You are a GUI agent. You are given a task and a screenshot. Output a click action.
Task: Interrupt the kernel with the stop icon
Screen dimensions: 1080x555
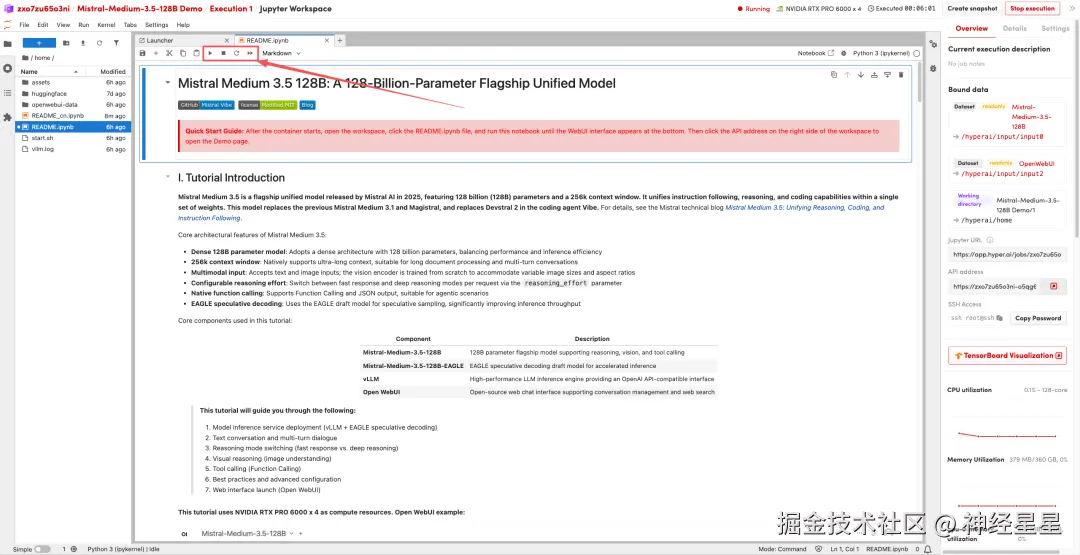[x=223, y=53]
